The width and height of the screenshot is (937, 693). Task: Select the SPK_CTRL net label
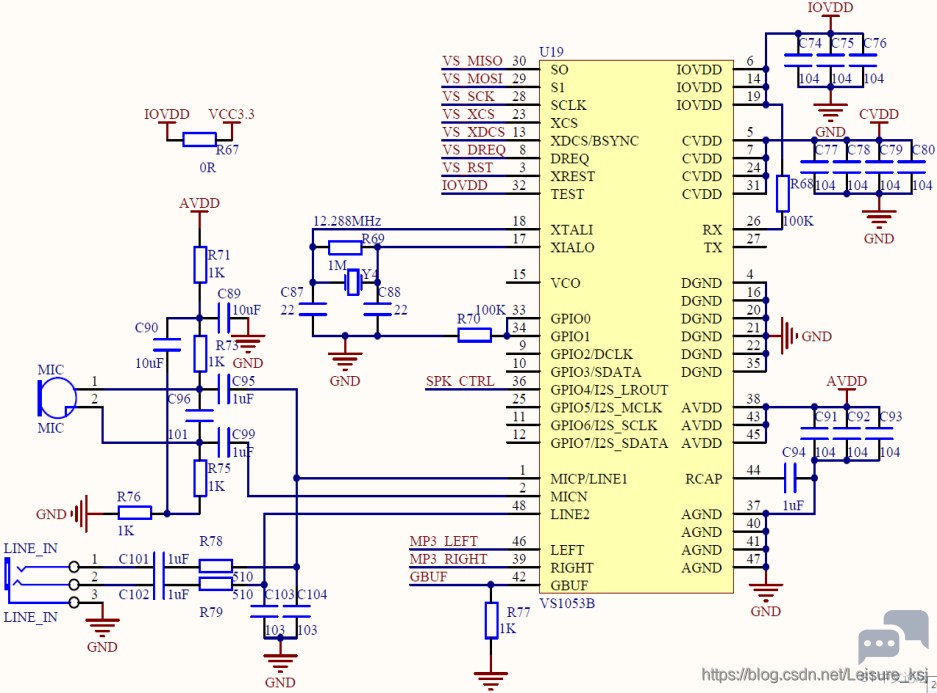pos(460,381)
